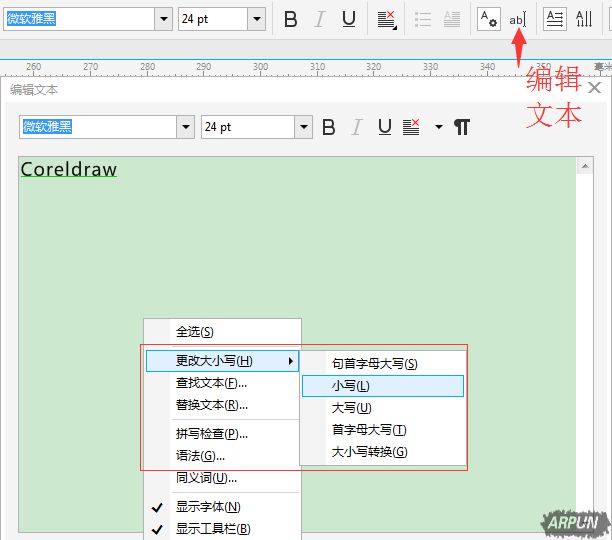Click the Bold icon inside the edit text dialog

330,127
